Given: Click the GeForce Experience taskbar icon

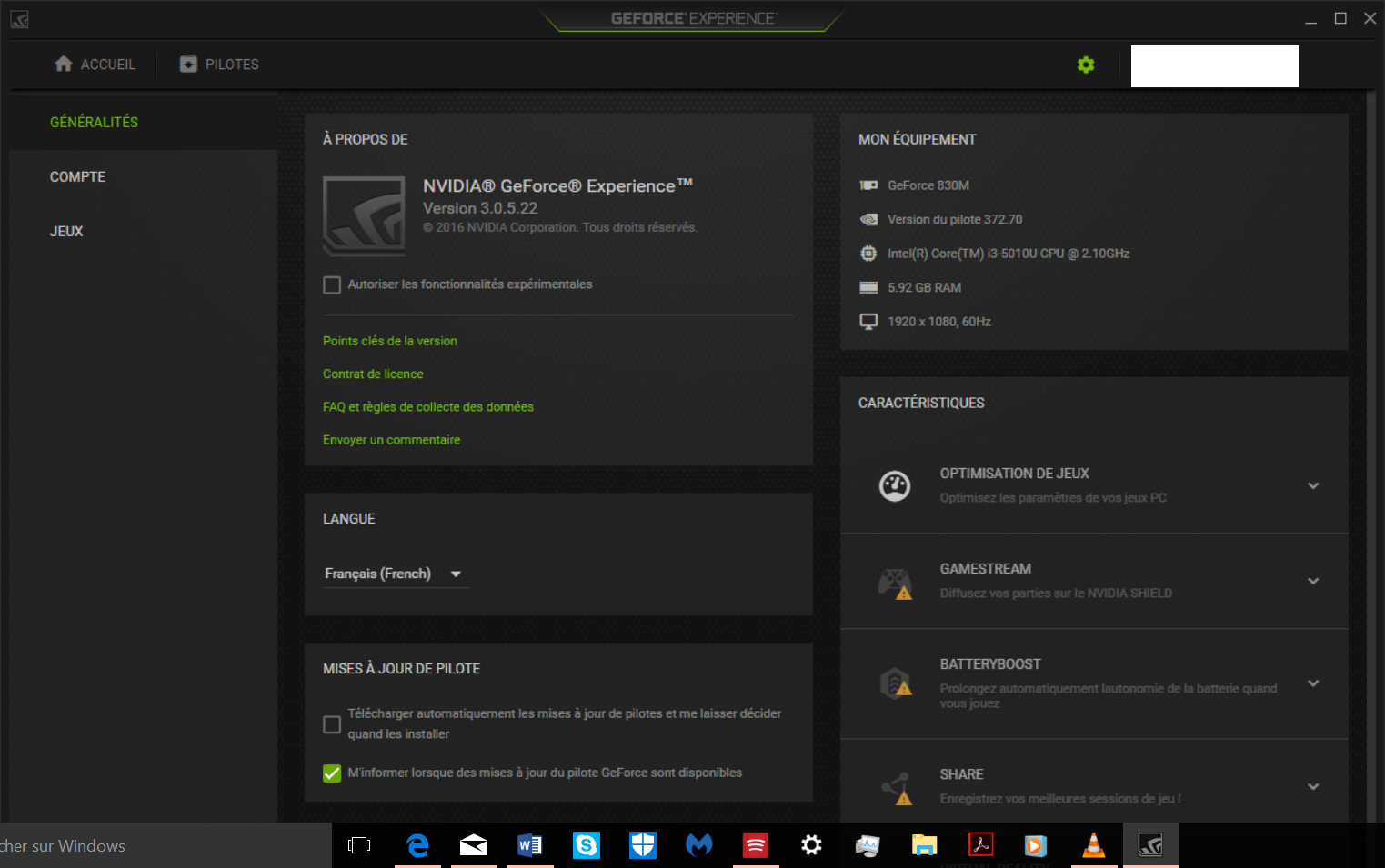Looking at the screenshot, I should pyautogui.click(x=1150, y=845).
